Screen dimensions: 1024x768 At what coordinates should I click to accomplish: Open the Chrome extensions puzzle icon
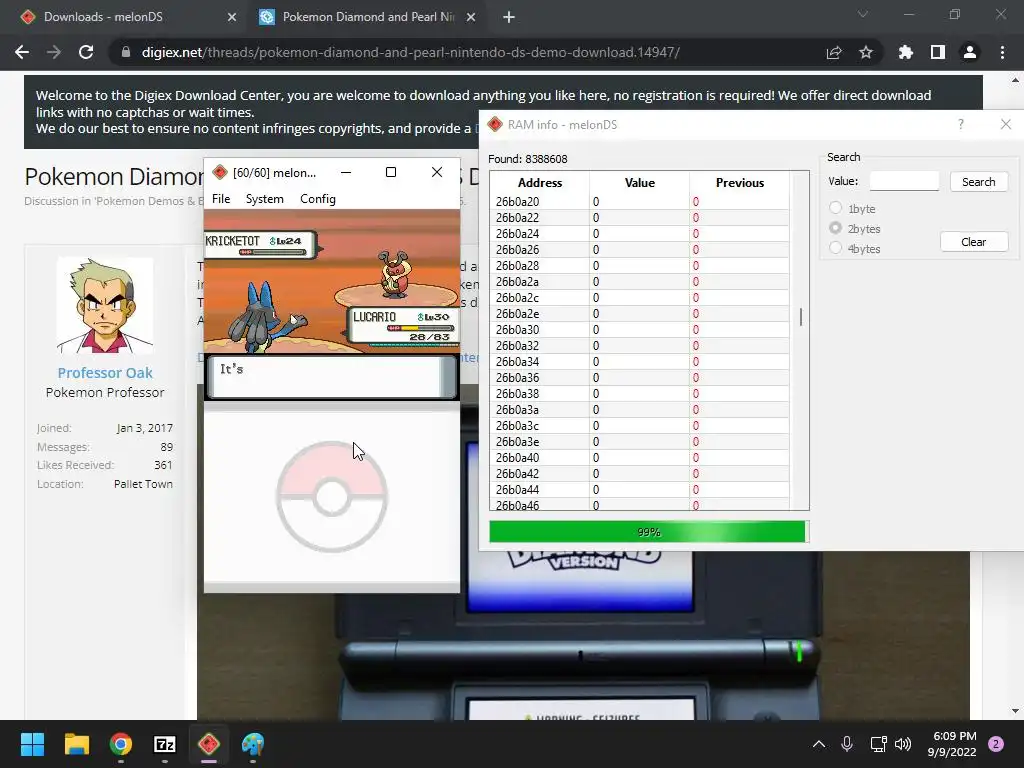click(905, 52)
